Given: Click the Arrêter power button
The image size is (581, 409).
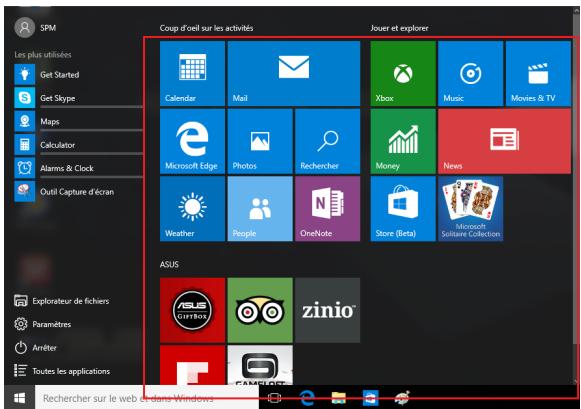Looking at the screenshot, I should [x=36, y=348].
